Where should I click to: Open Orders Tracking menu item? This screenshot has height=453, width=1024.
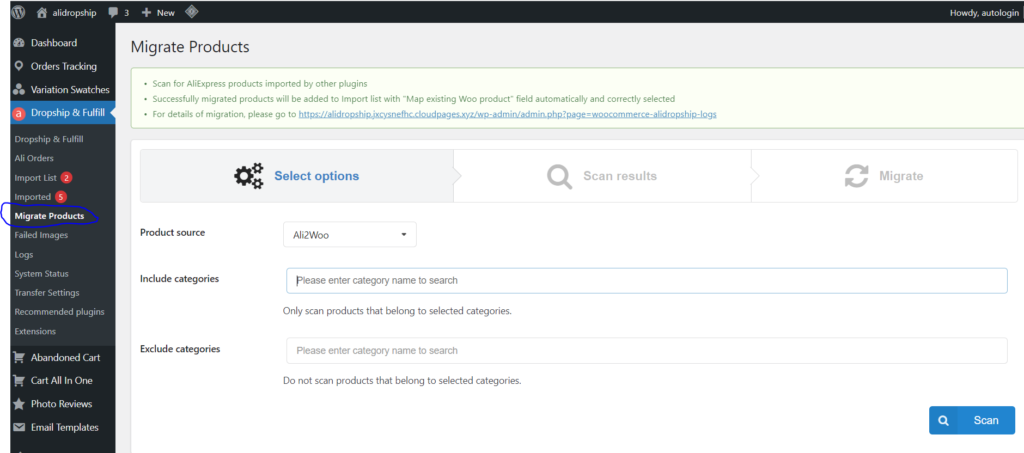(63, 67)
